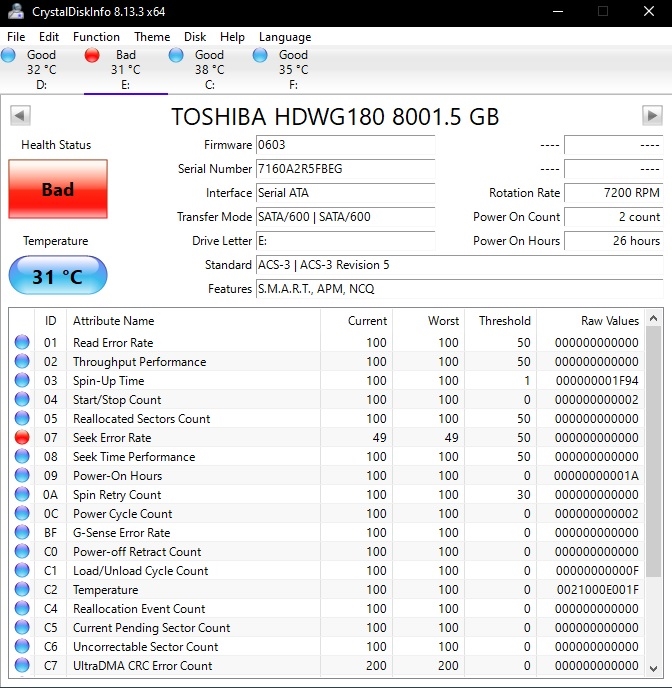672x688 pixels.
Task: Click blue status orb for C: drive
Action: [176, 55]
